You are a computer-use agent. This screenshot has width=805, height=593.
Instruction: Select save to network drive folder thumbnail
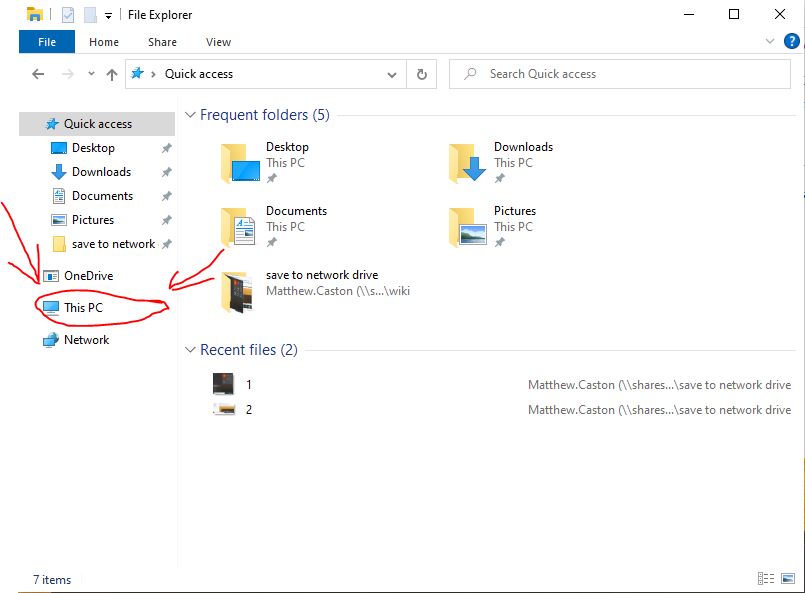coord(237,292)
